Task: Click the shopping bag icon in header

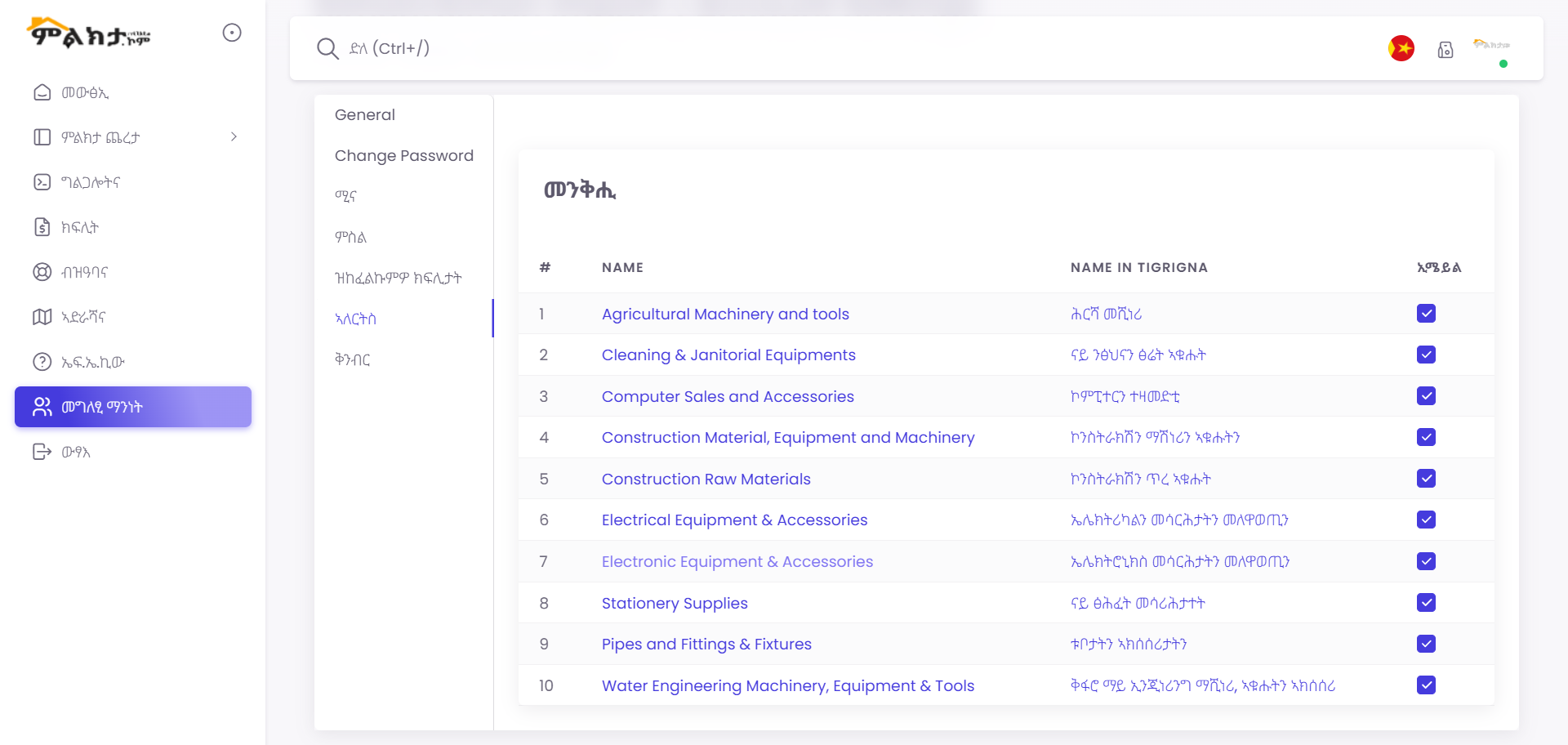Action: [x=1445, y=50]
